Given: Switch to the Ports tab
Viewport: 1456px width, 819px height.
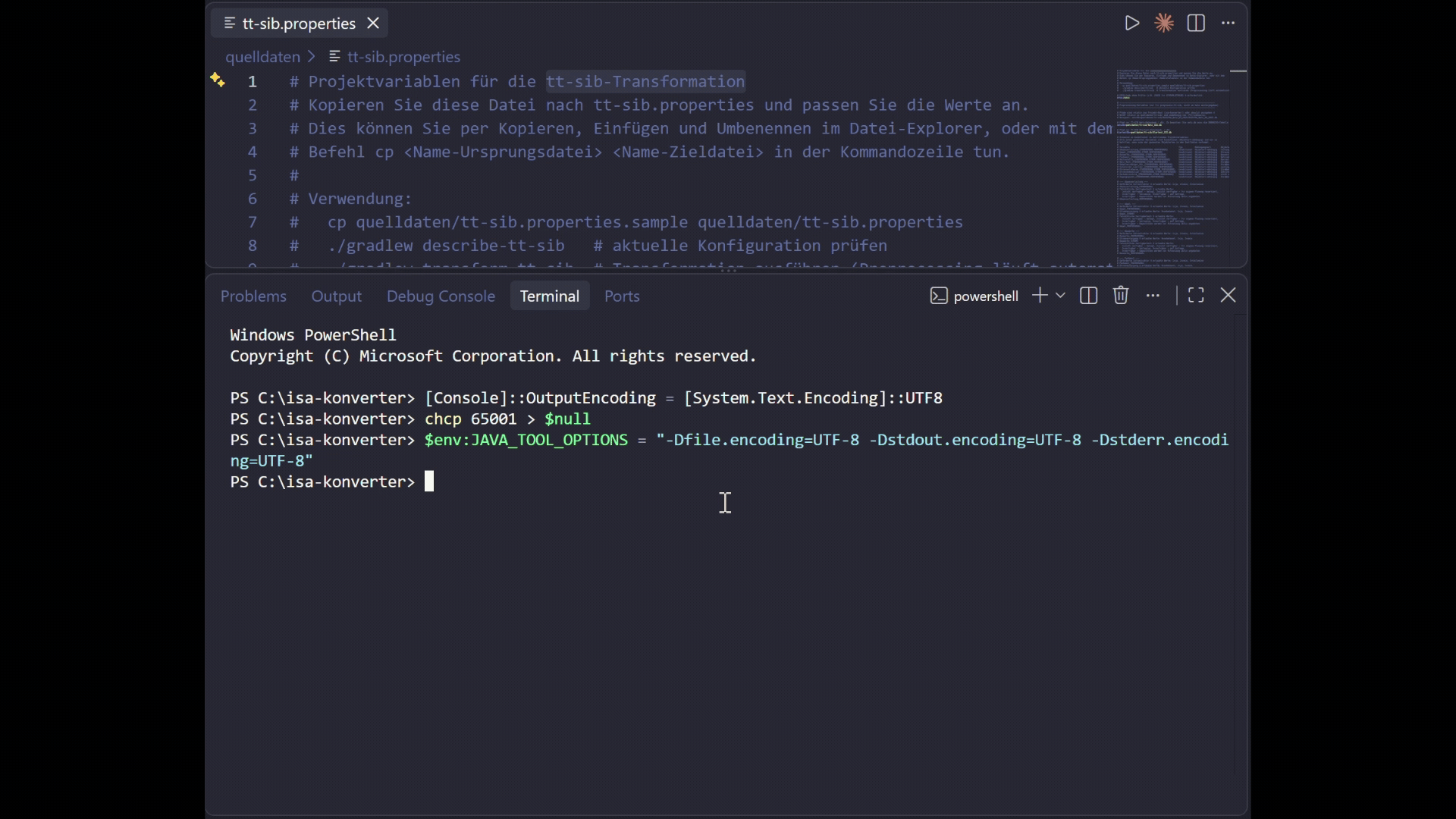Looking at the screenshot, I should (x=622, y=297).
